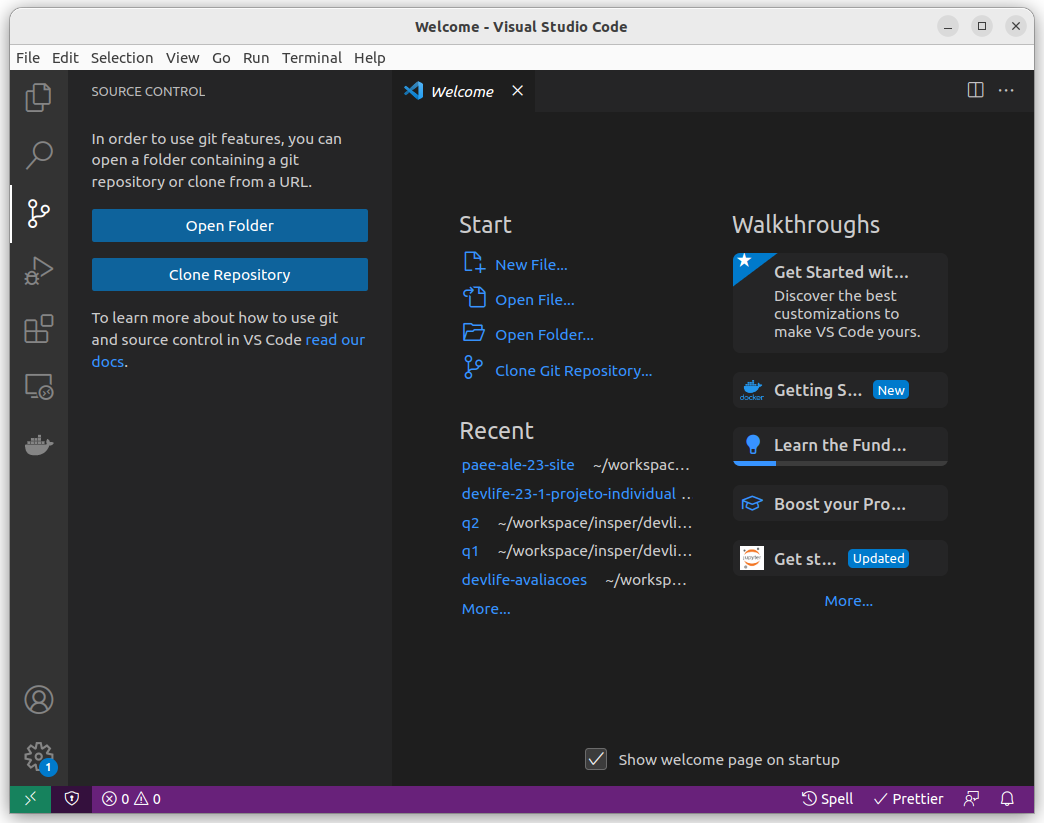Open the Manage gear icon
Screen dimensions: 1044x823
coord(39,756)
